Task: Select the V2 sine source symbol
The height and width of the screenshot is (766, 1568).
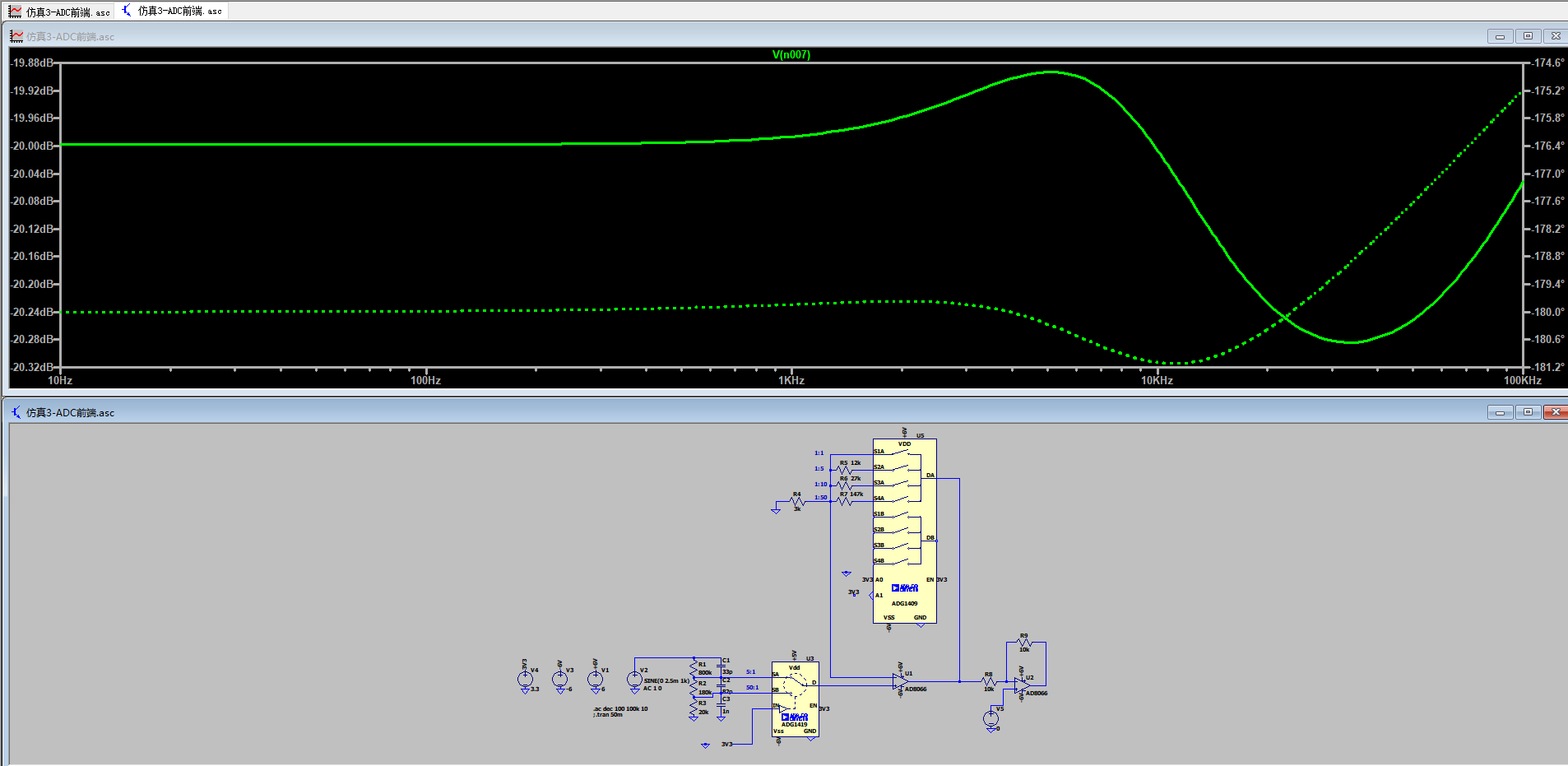Action: pyautogui.click(x=634, y=679)
